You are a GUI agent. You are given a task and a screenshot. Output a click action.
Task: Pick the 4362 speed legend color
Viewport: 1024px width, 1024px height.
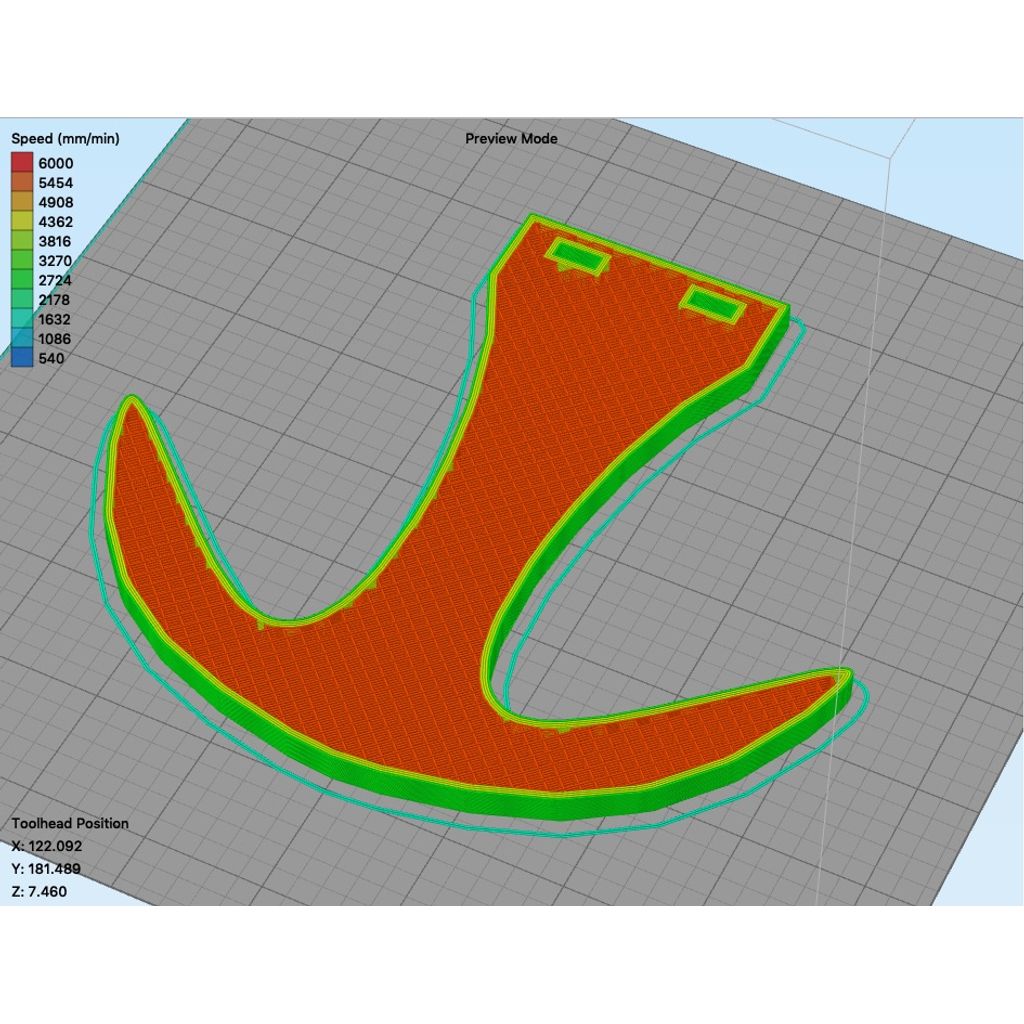click(22, 222)
